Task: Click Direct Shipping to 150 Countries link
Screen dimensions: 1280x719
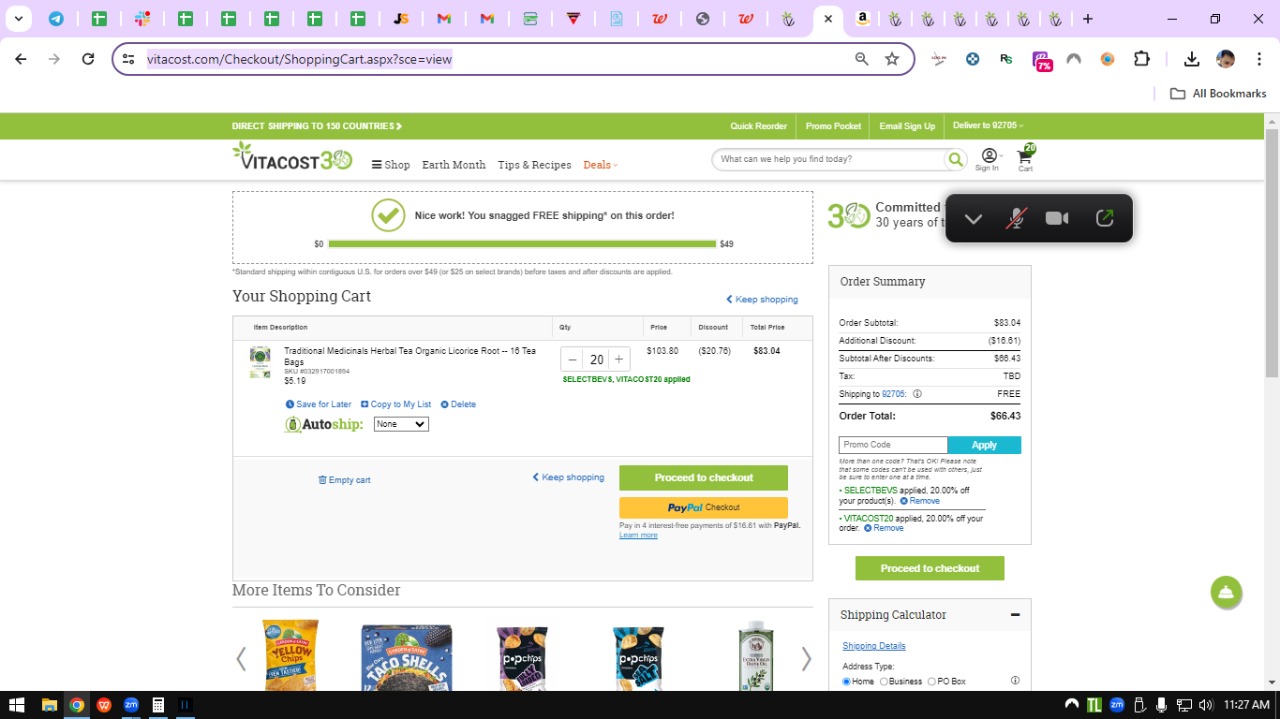Action: 317,126
